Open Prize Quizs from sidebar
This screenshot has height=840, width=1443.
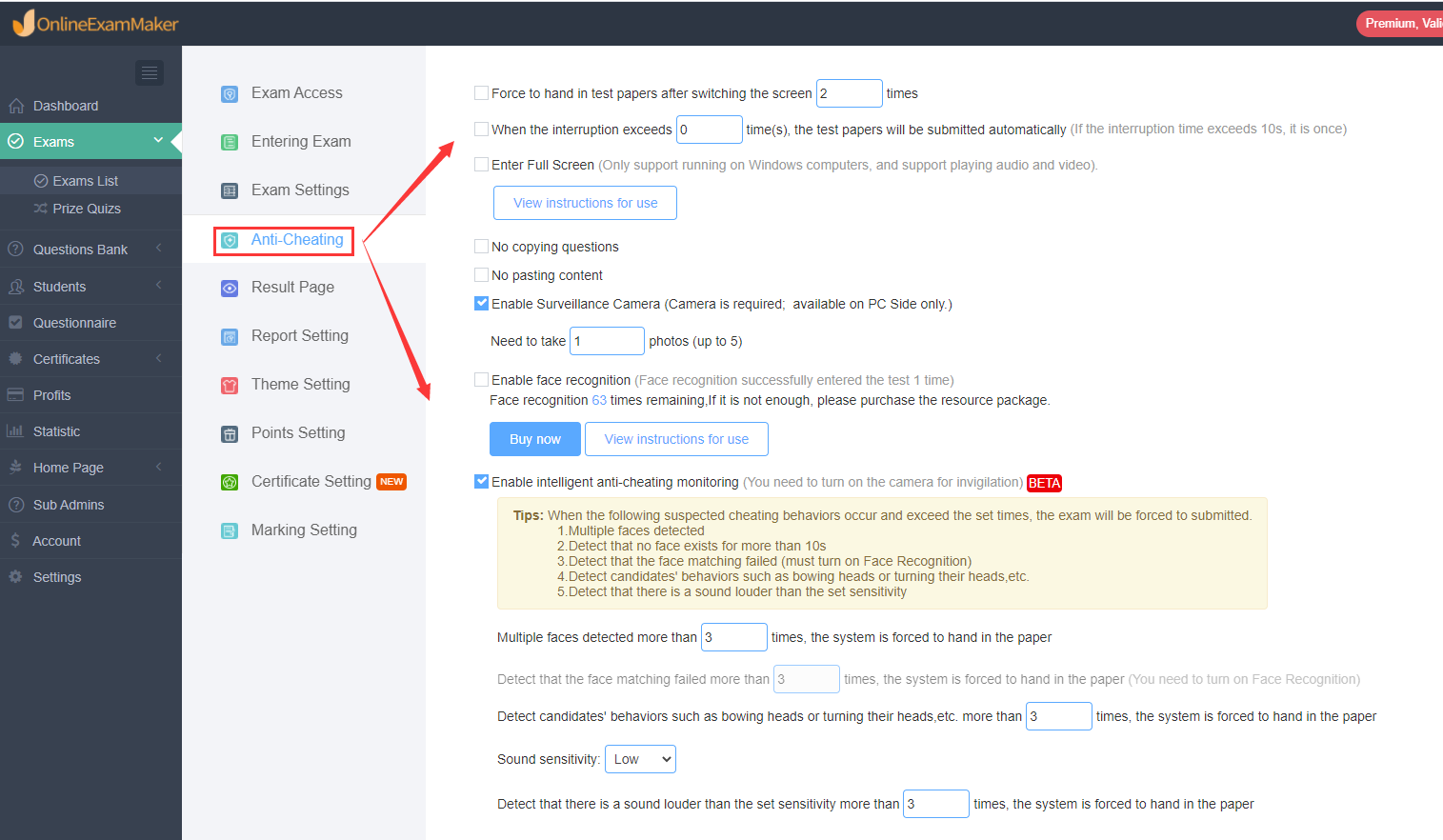87,209
